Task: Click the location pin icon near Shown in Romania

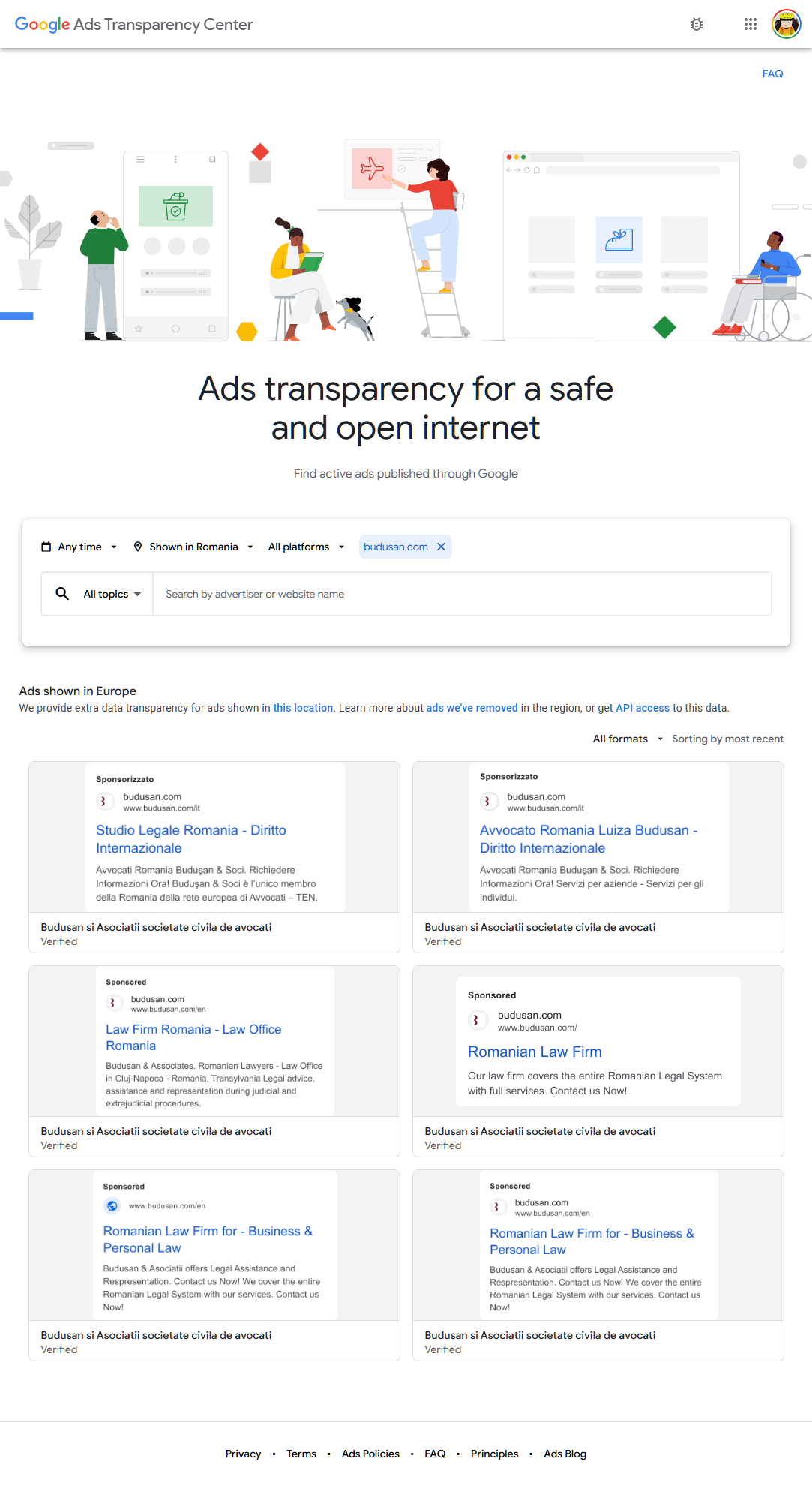Action: (x=138, y=547)
